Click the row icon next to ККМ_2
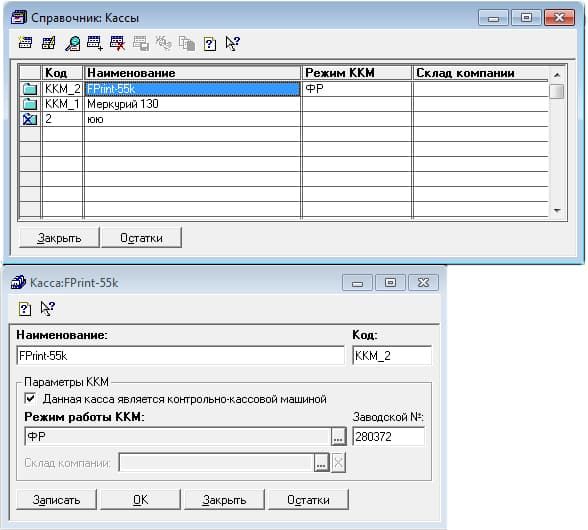 30,89
